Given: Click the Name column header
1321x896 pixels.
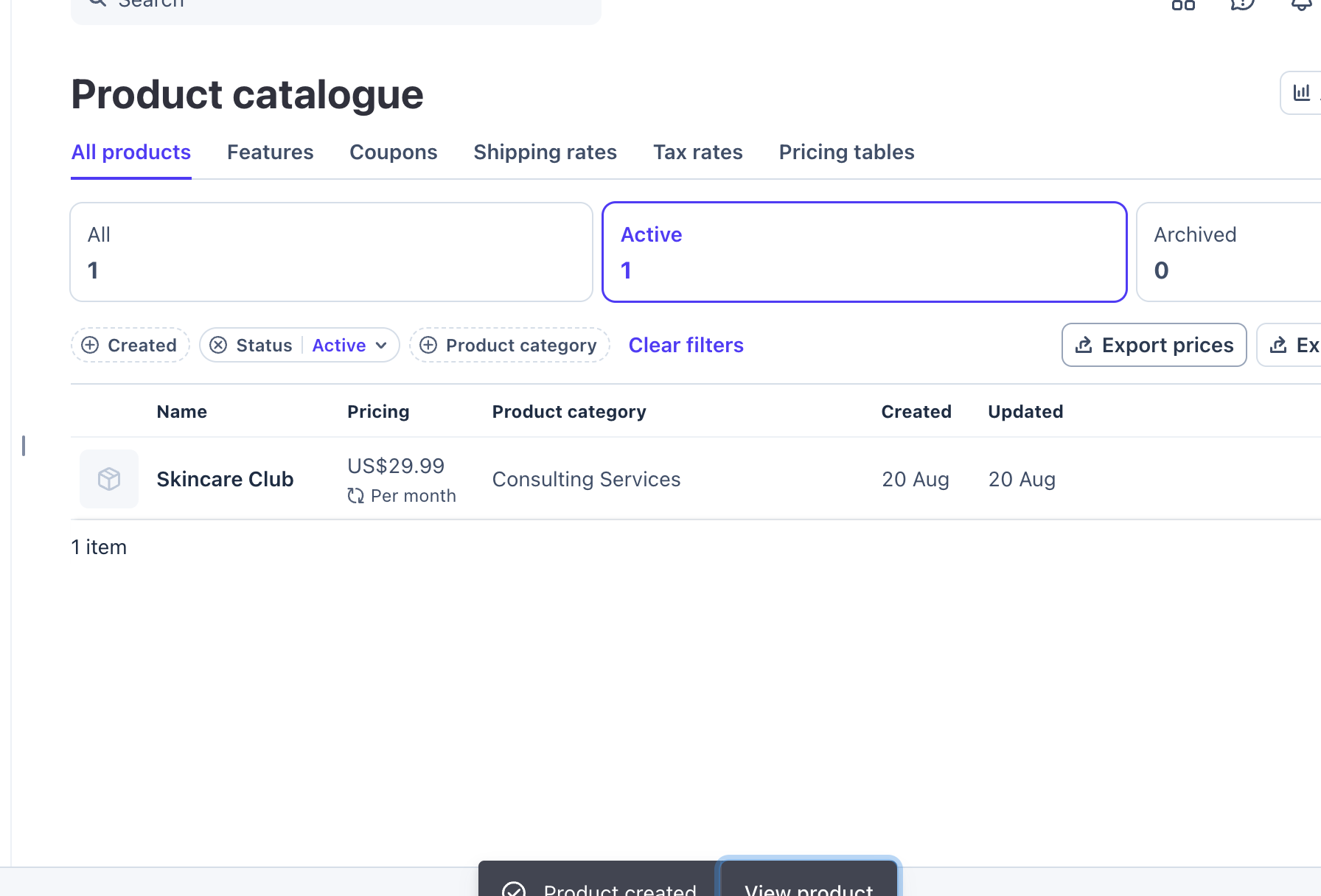Looking at the screenshot, I should pyautogui.click(x=182, y=412).
